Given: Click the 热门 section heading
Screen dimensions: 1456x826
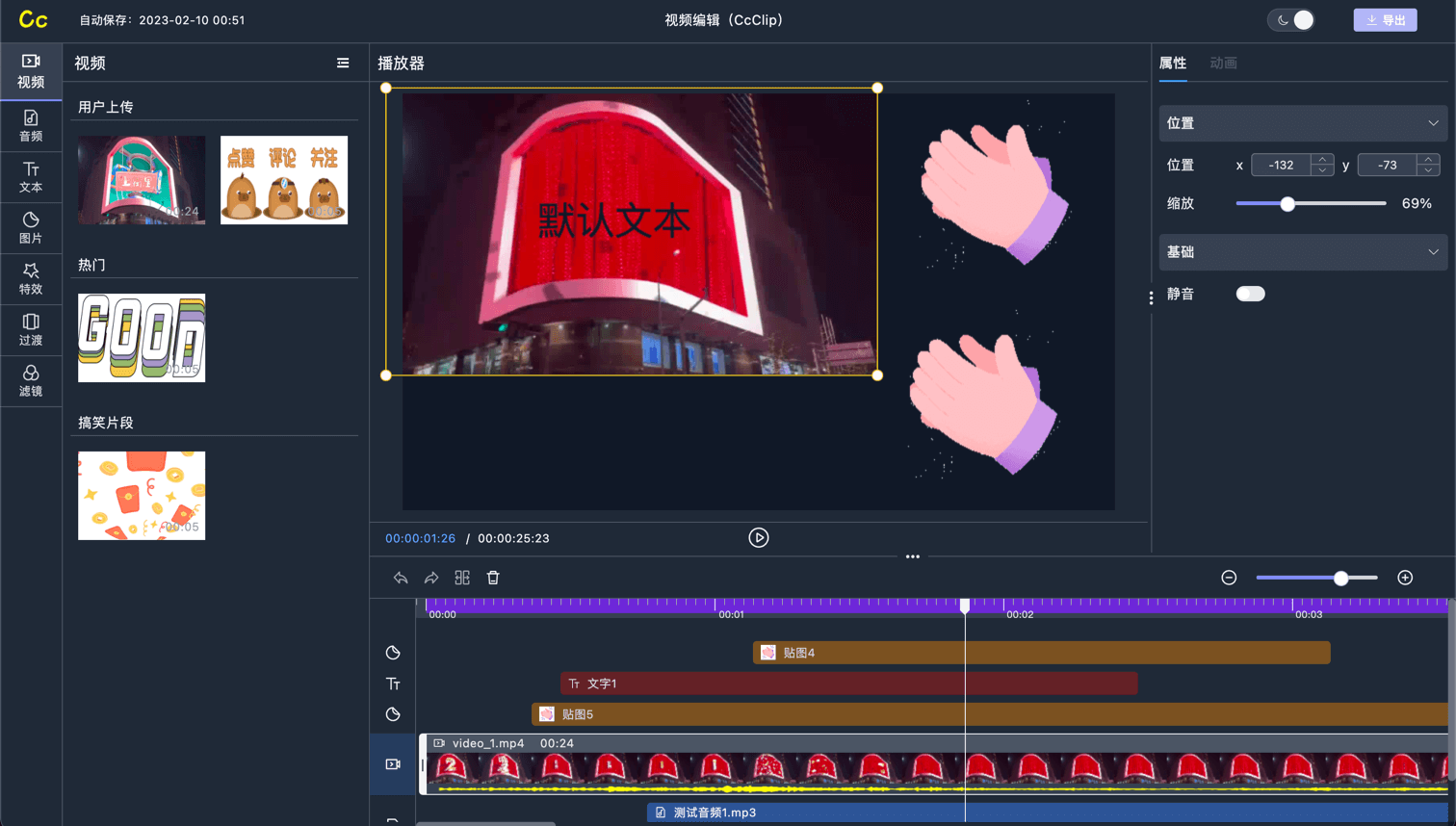Looking at the screenshot, I should click(x=91, y=265).
